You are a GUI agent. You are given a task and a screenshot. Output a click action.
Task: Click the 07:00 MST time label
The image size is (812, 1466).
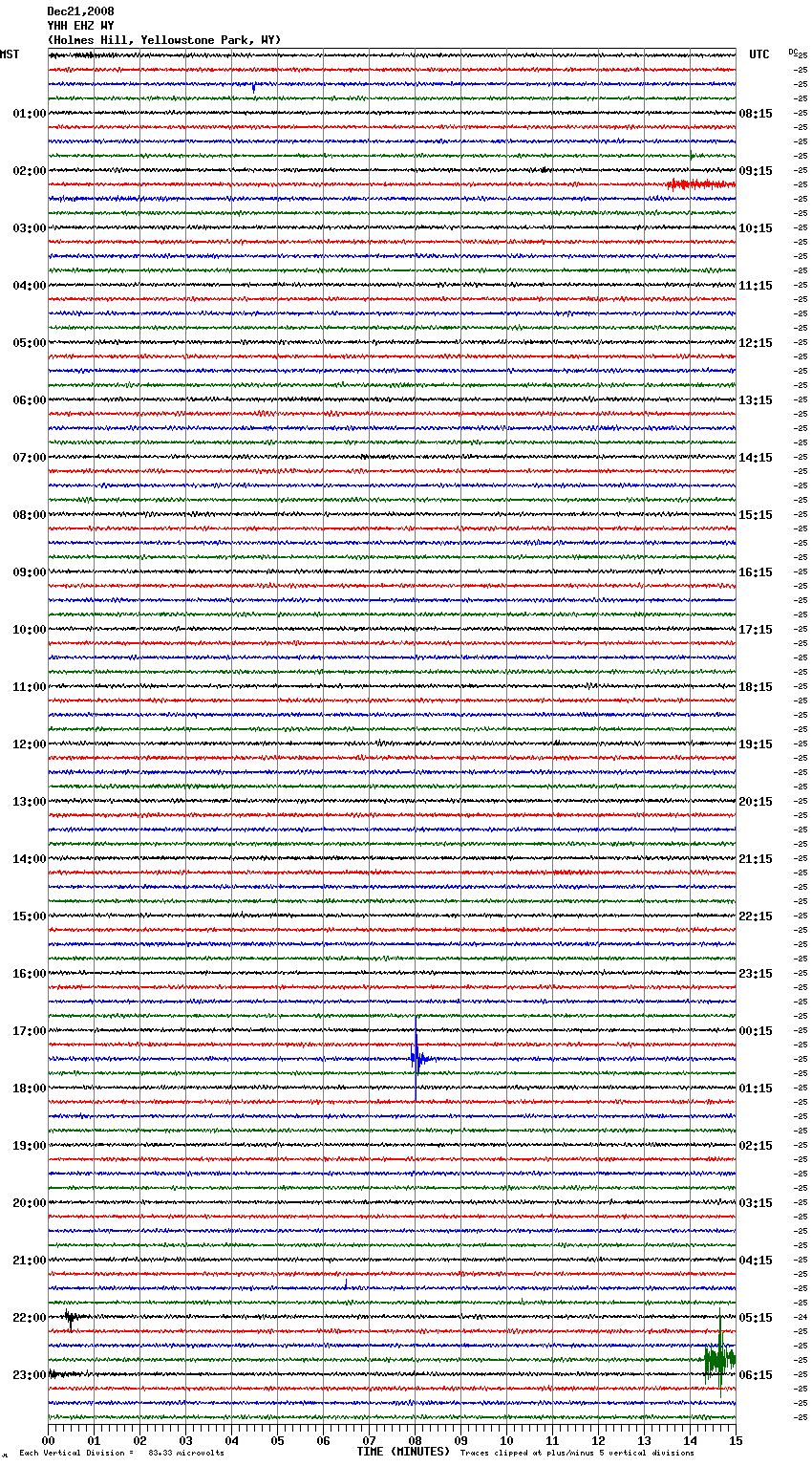[30, 458]
